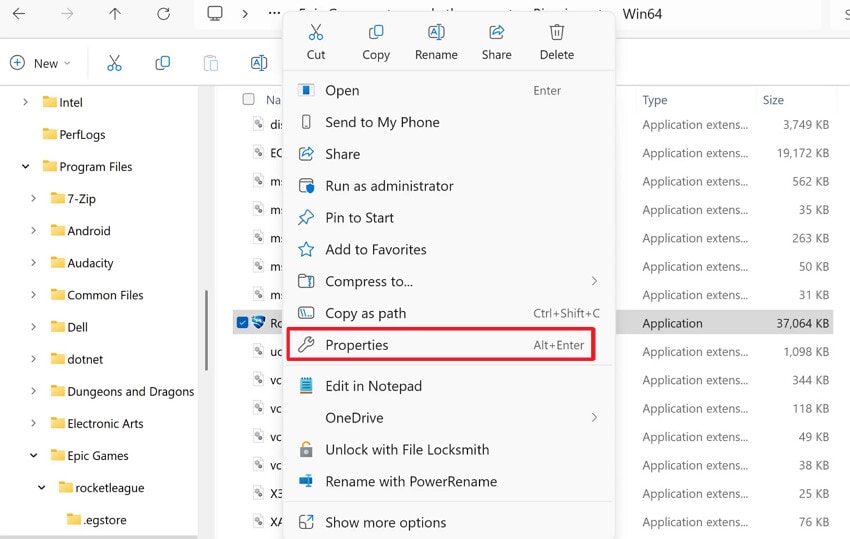Go forward with the forward arrow
This screenshot has width=850, height=539.
coord(67,14)
